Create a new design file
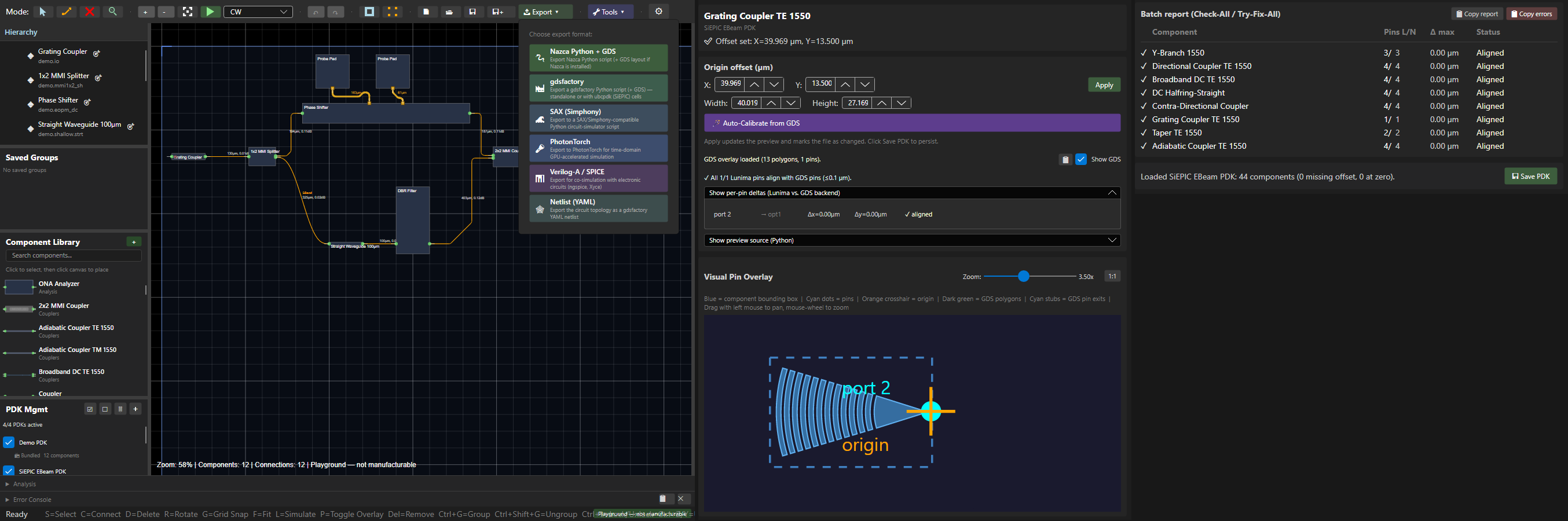 [x=427, y=12]
